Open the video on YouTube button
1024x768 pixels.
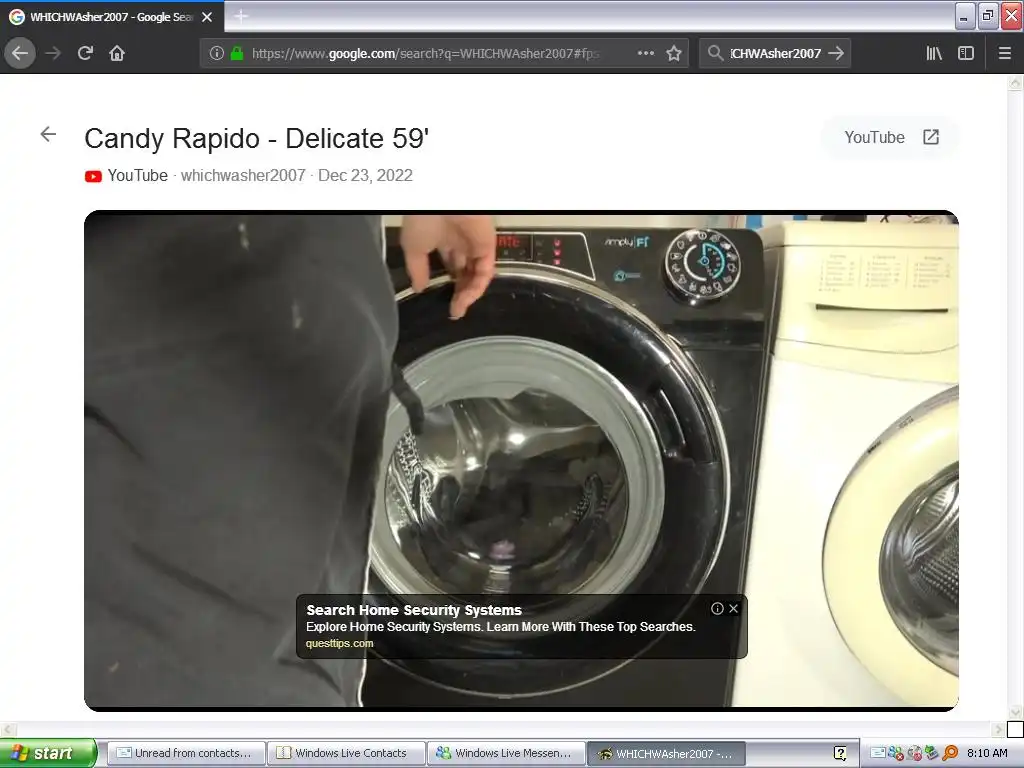(x=891, y=137)
